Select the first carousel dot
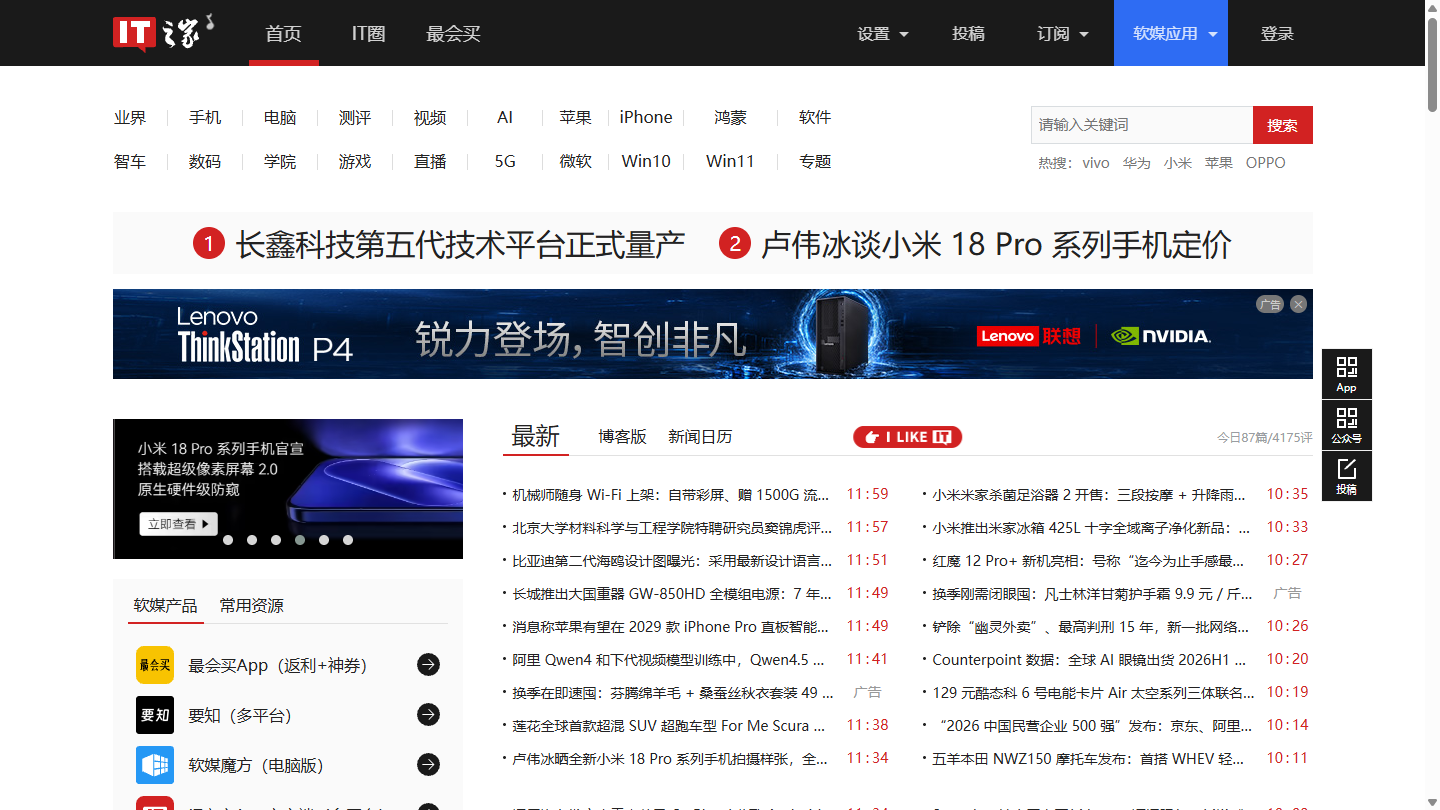The width and height of the screenshot is (1440, 810). [x=228, y=540]
